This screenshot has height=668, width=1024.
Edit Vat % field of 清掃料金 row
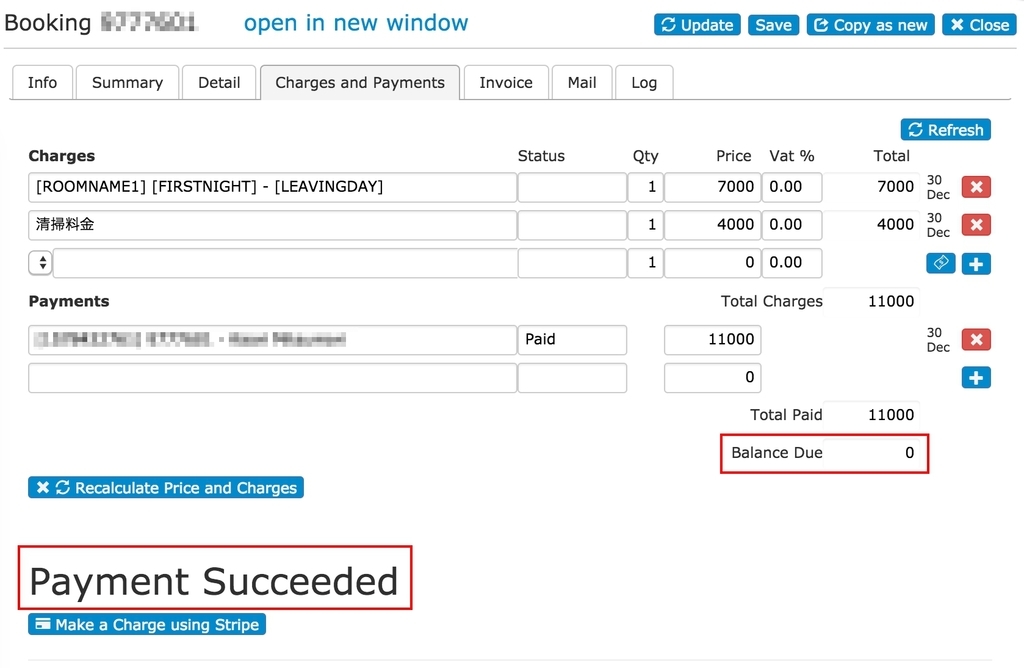(792, 225)
